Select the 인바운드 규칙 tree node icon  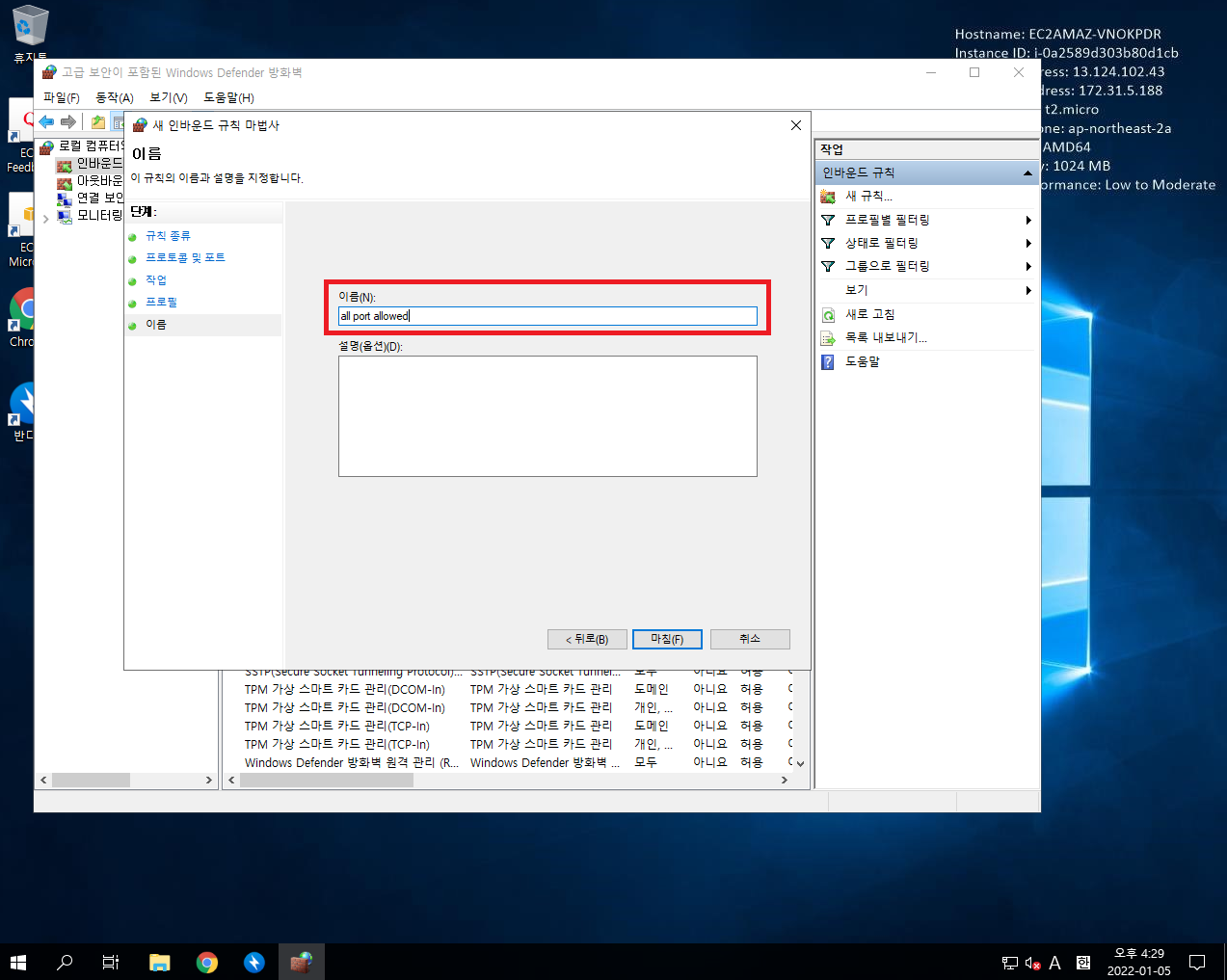(x=65, y=165)
